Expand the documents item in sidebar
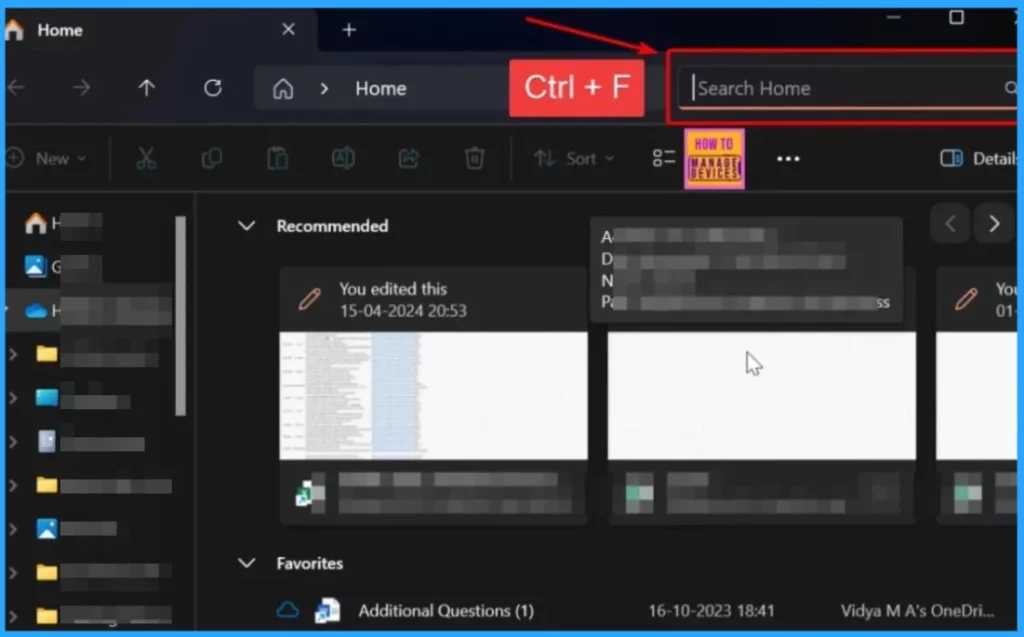This screenshot has width=1024, height=637. click(x=12, y=442)
